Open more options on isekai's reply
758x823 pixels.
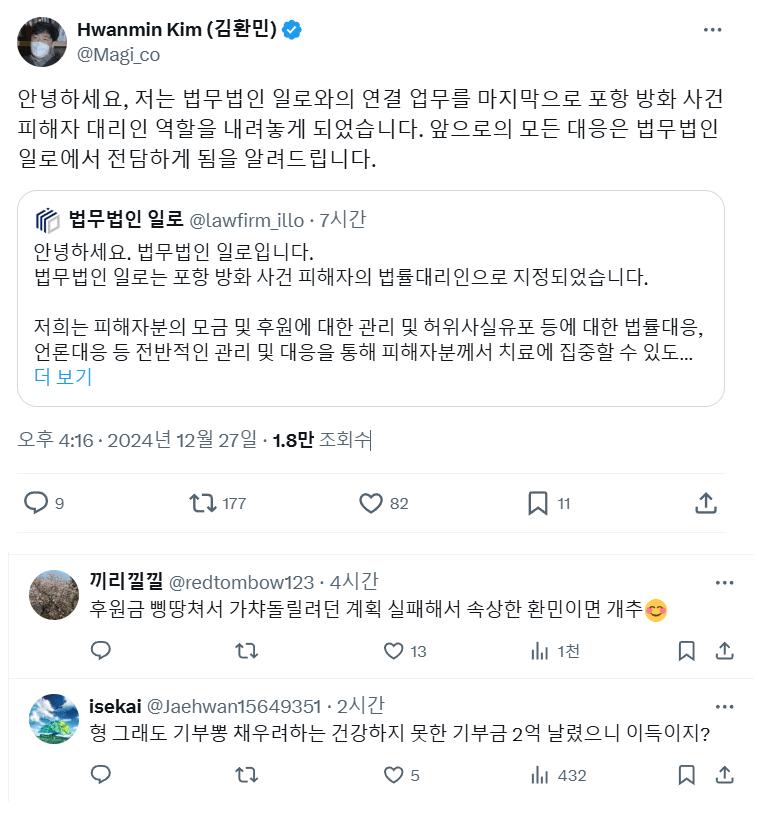click(x=725, y=705)
